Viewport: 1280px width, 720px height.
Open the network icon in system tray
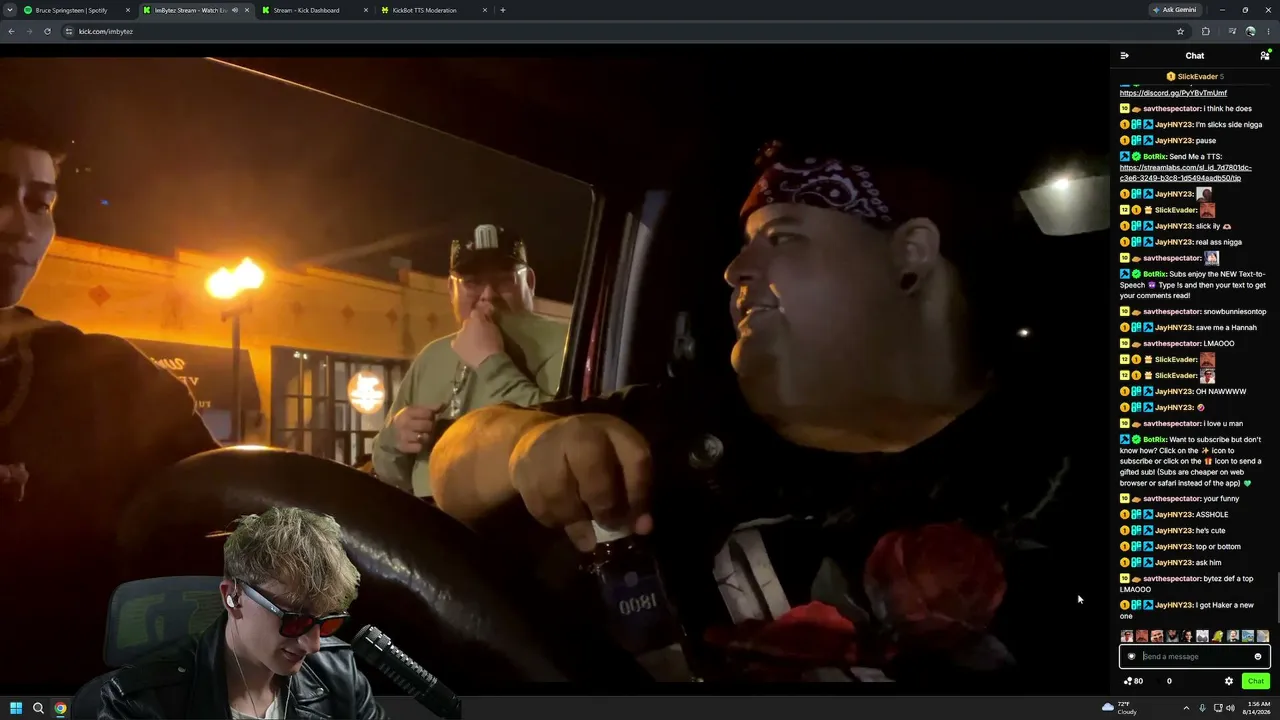point(1218,708)
